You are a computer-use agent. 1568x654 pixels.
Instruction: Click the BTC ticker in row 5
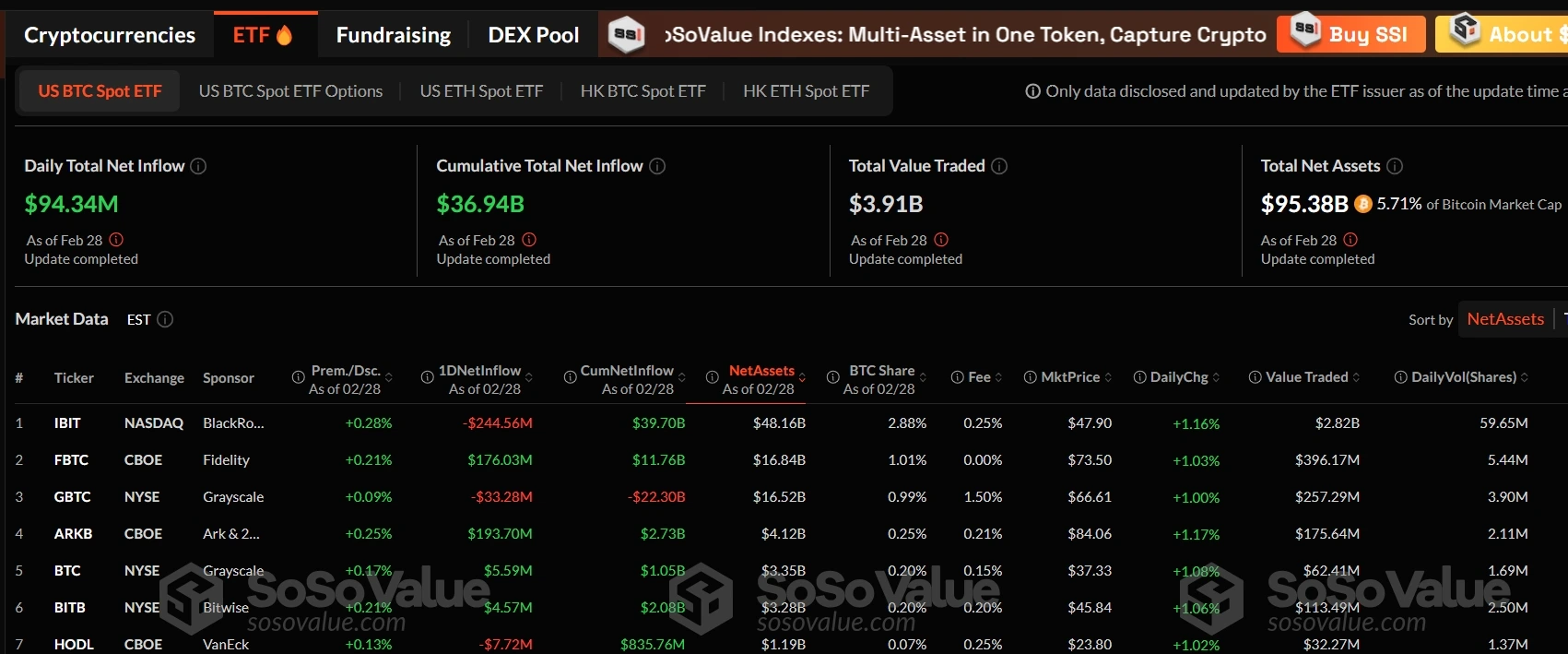pos(67,571)
